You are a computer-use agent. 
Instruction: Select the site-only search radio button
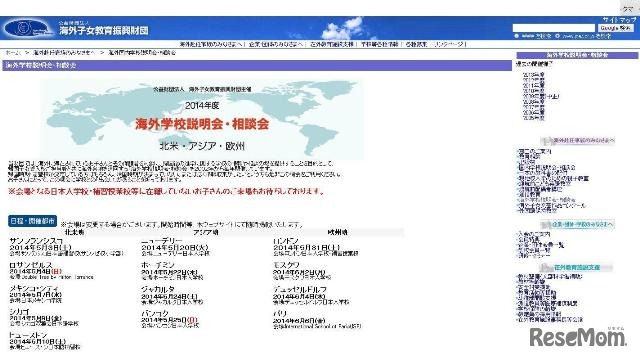(x=558, y=36)
